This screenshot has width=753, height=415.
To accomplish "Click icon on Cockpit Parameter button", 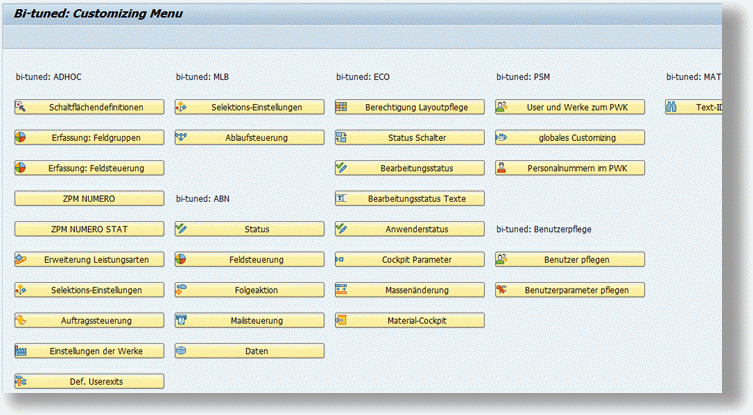I will tap(340, 259).
